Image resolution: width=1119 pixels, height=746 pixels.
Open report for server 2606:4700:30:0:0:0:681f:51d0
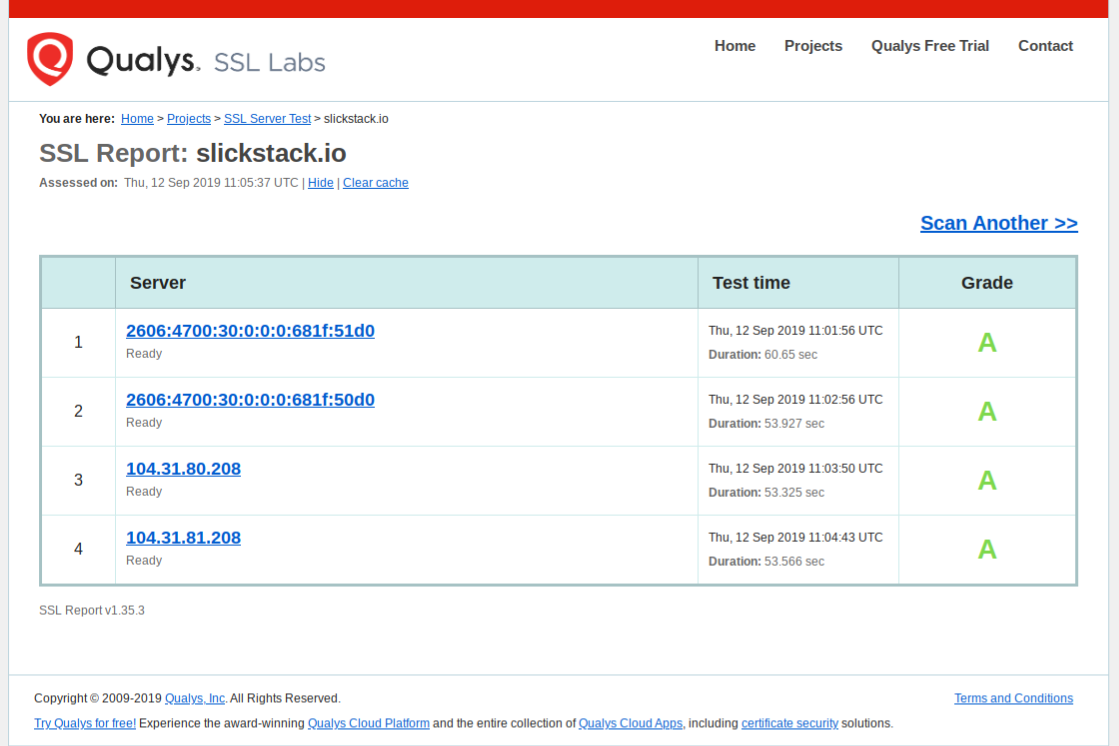[x=250, y=331]
